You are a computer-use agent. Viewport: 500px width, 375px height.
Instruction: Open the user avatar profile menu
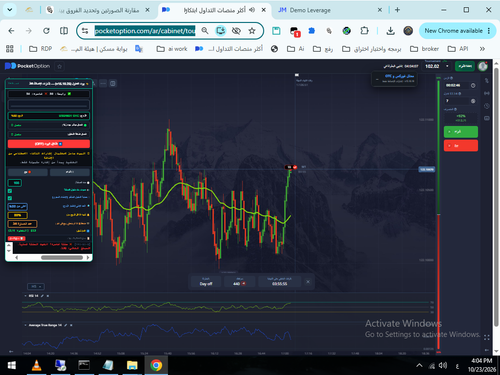[x=482, y=66]
